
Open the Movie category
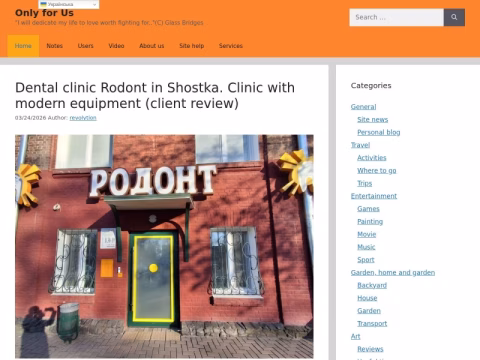click(x=367, y=234)
